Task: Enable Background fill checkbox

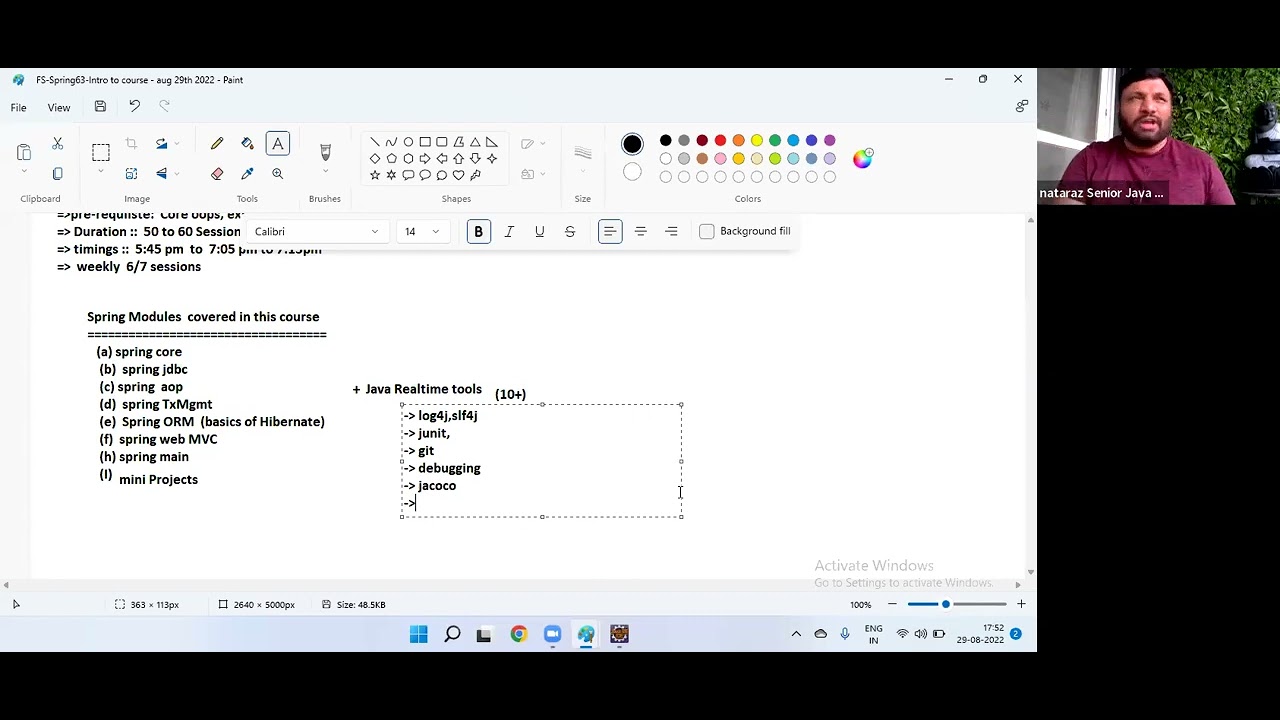Action: (x=707, y=232)
